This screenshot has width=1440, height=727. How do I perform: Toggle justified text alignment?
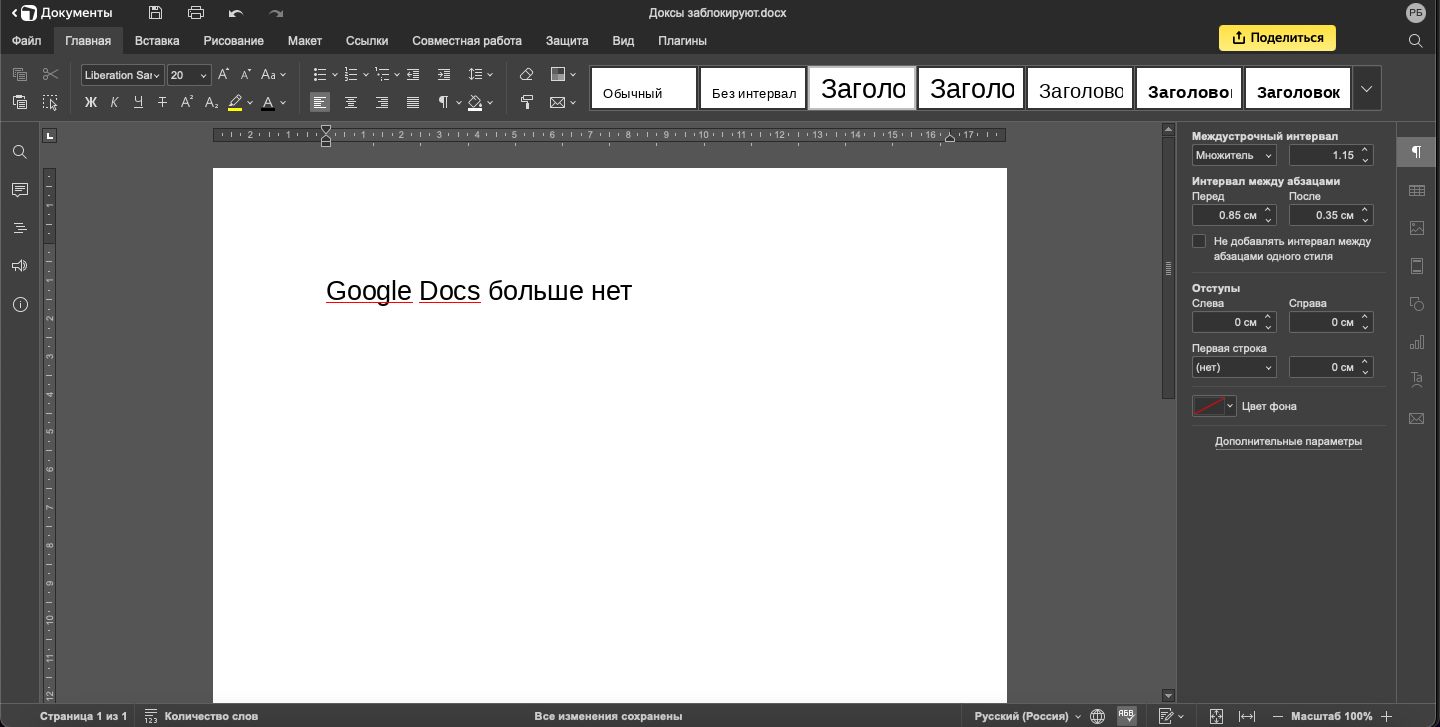click(413, 102)
